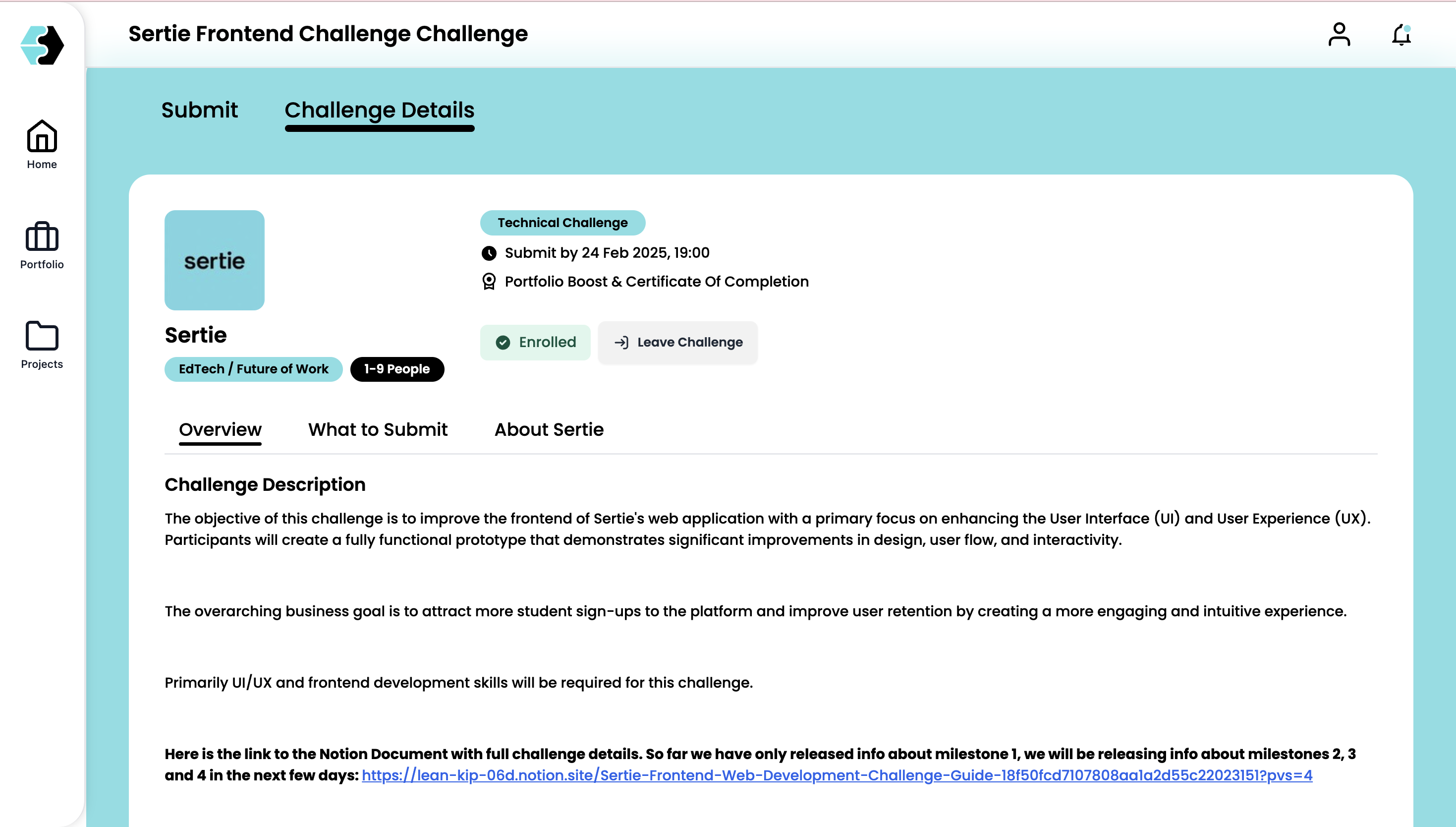Select the Overview tab

pyautogui.click(x=220, y=430)
